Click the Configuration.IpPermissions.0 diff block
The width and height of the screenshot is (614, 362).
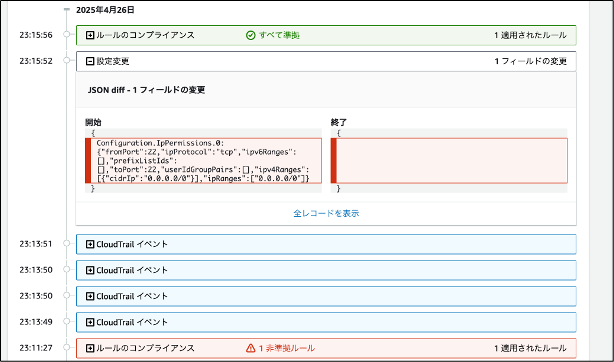[203, 161]
